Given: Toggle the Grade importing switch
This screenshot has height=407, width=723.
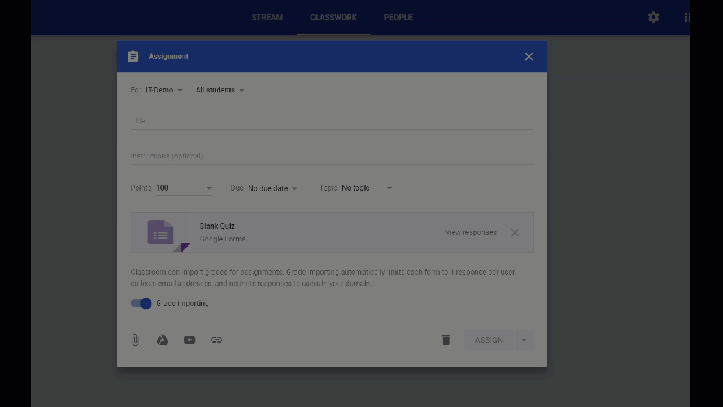Looking at the screenshot, I should [141, 303].
